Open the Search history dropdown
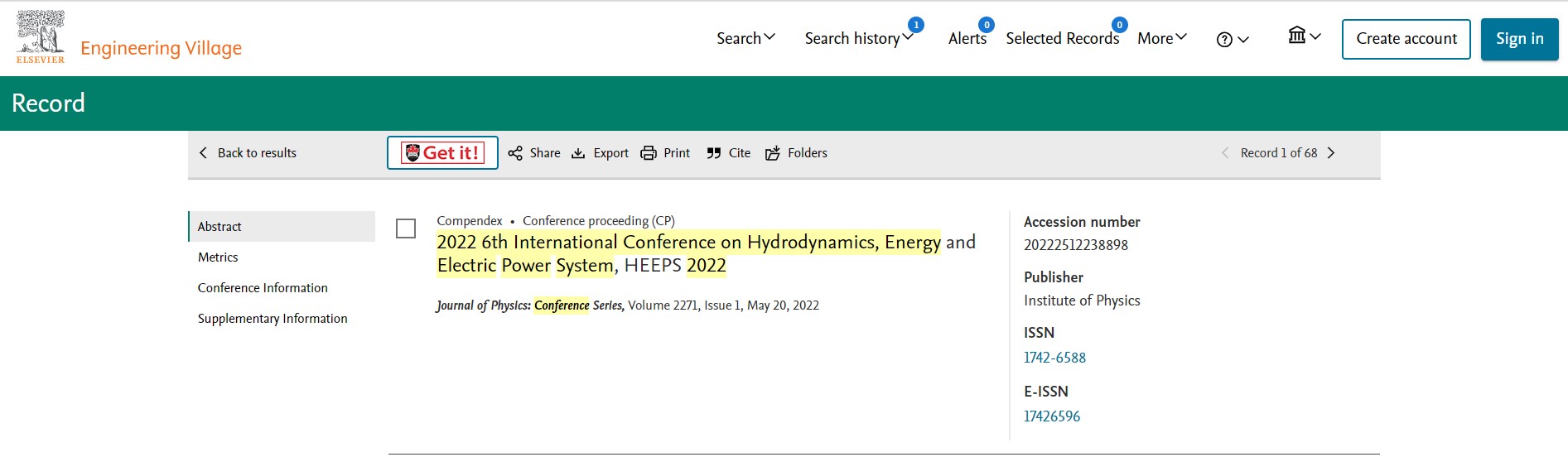This screenshot has width=1568, height=457. tap(859, 38)
